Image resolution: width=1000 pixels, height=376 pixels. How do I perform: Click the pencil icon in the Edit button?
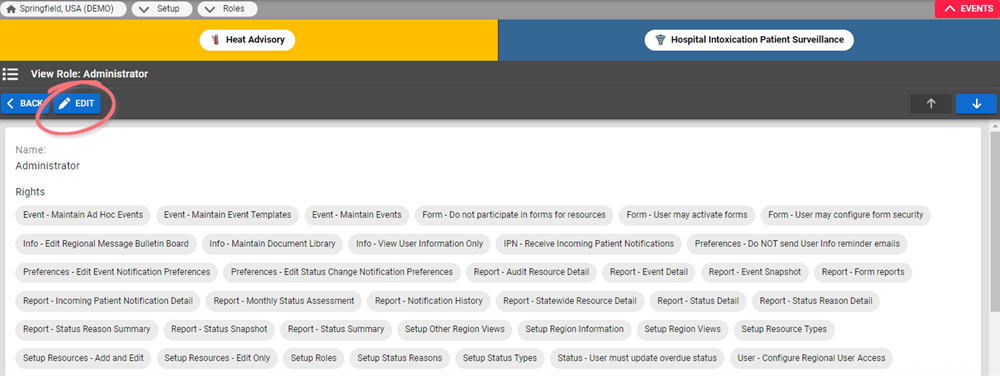point(64,104)
